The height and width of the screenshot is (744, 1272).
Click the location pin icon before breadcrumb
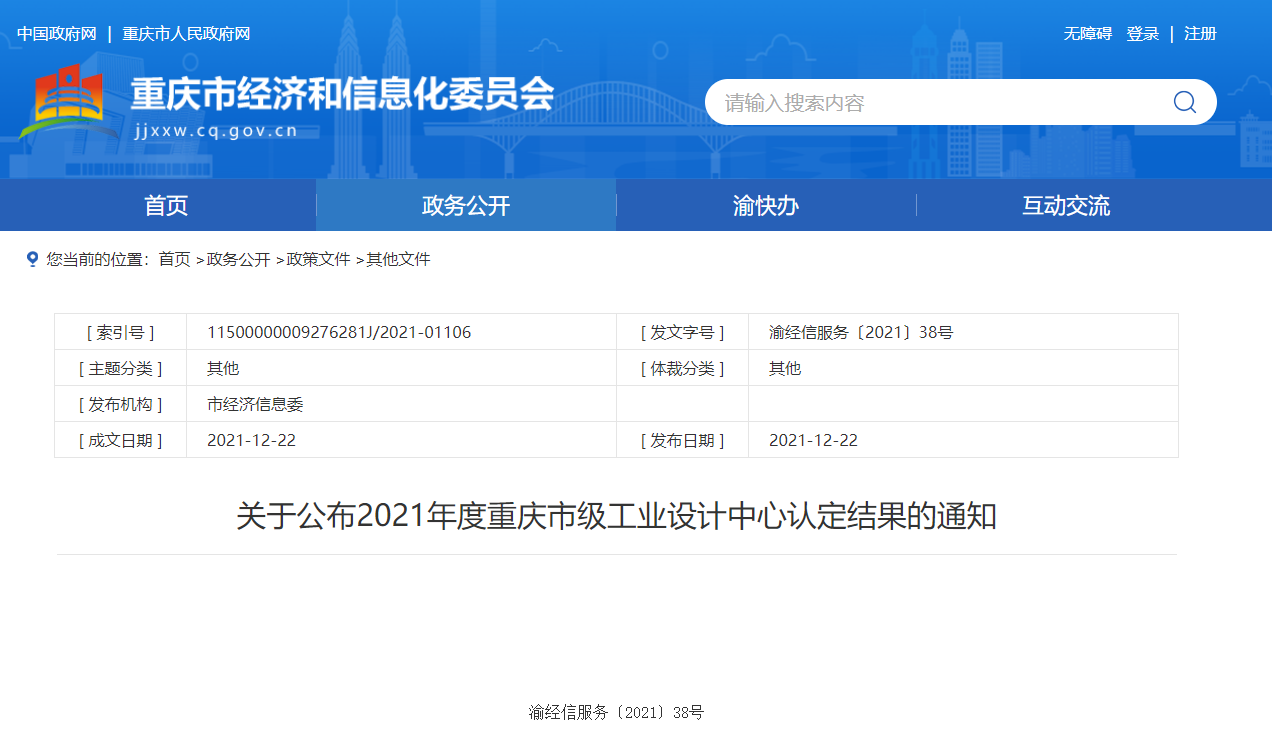(x=32, y=259)
